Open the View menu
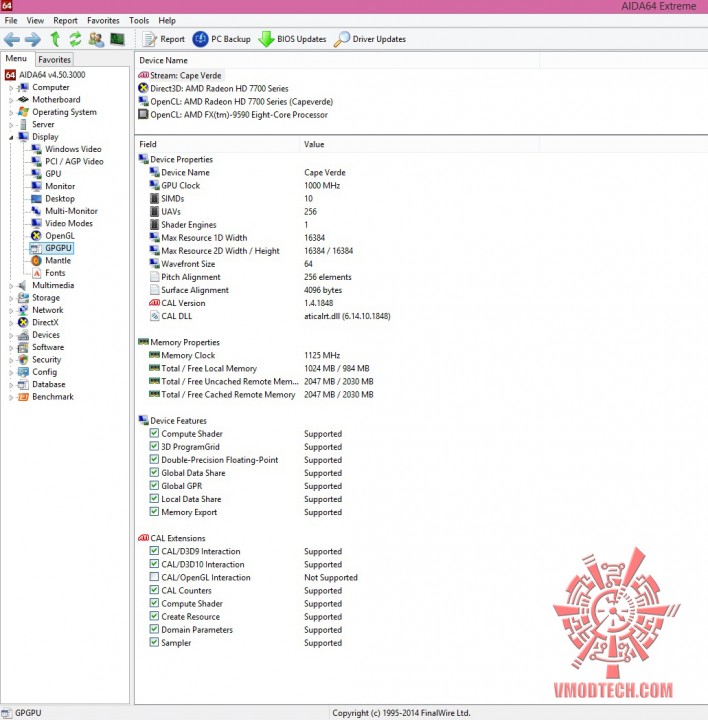 point(35,21)
